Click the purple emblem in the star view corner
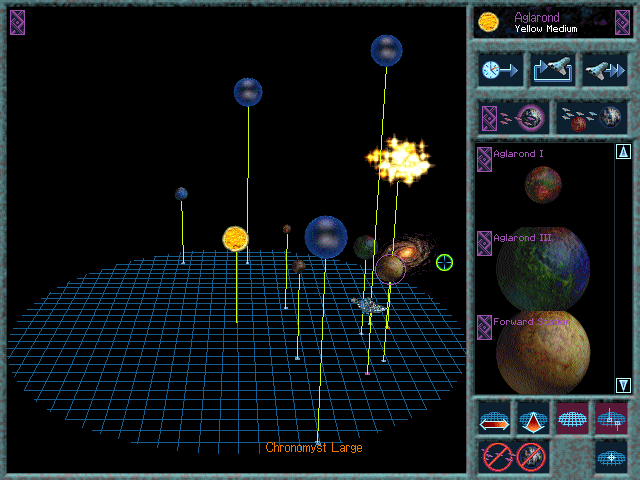 18,22
